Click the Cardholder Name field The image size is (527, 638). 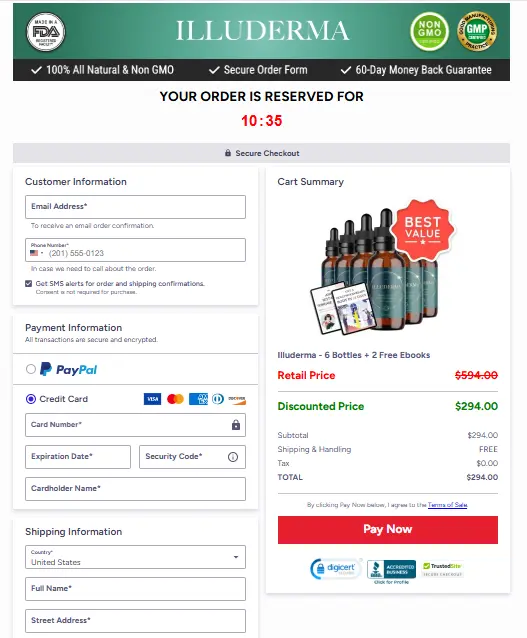click(136, 489)
